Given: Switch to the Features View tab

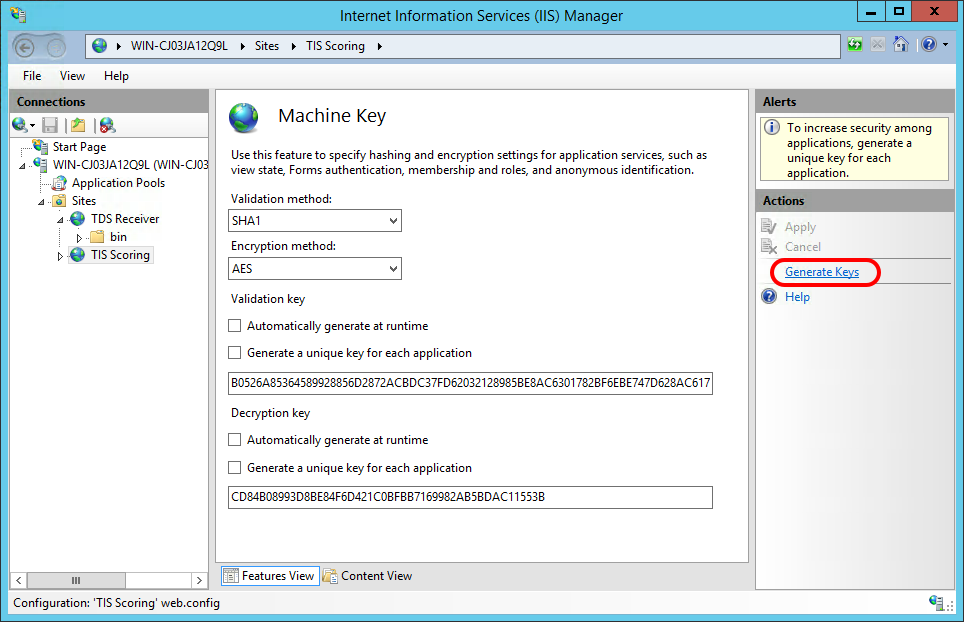Looking at the screenshot, I should pos(271,576).
